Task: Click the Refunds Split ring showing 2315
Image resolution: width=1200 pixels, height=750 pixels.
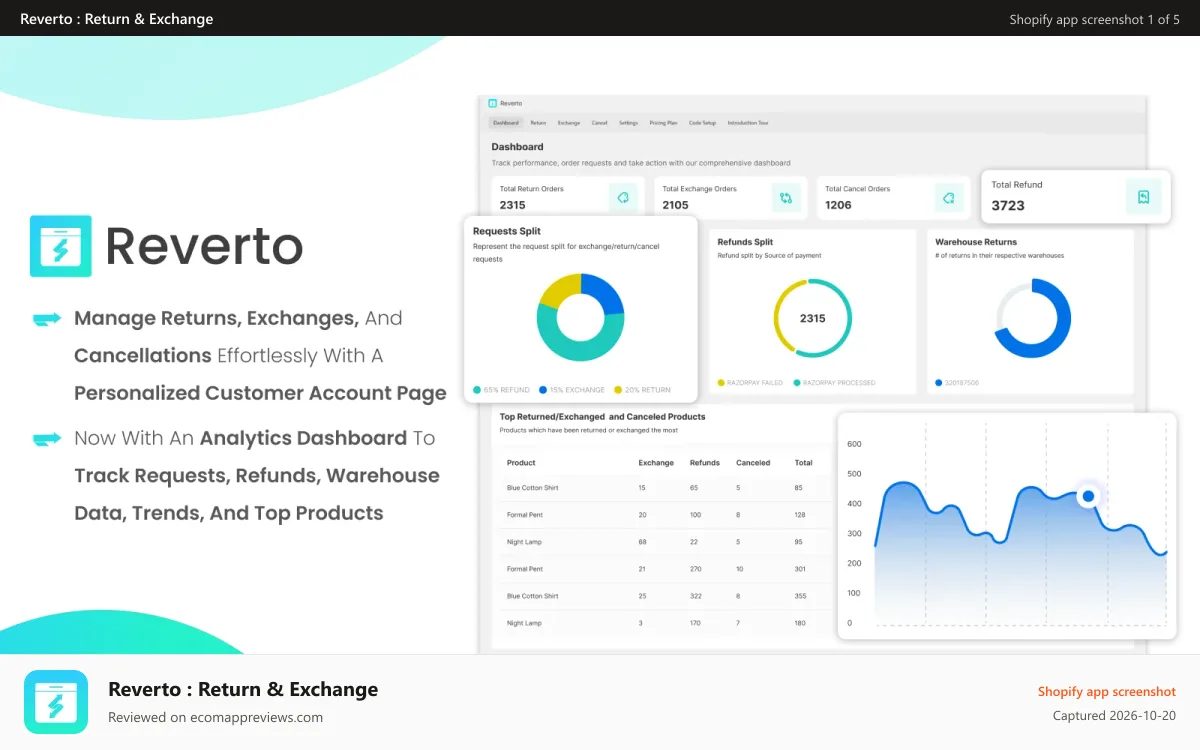Action: [x=813, y=318]
